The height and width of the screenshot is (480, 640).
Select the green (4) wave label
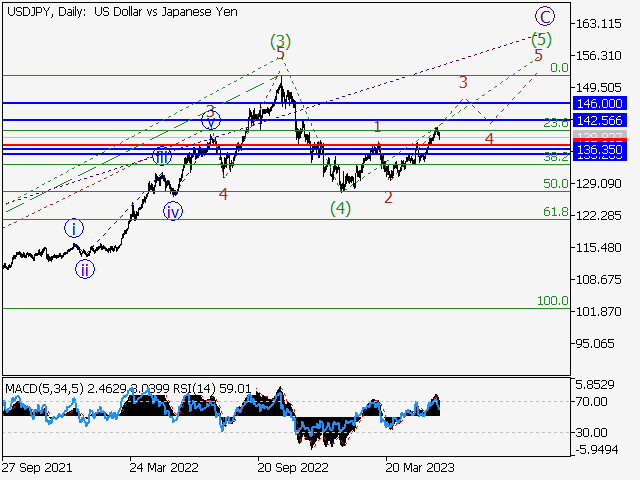coord(340,209)
